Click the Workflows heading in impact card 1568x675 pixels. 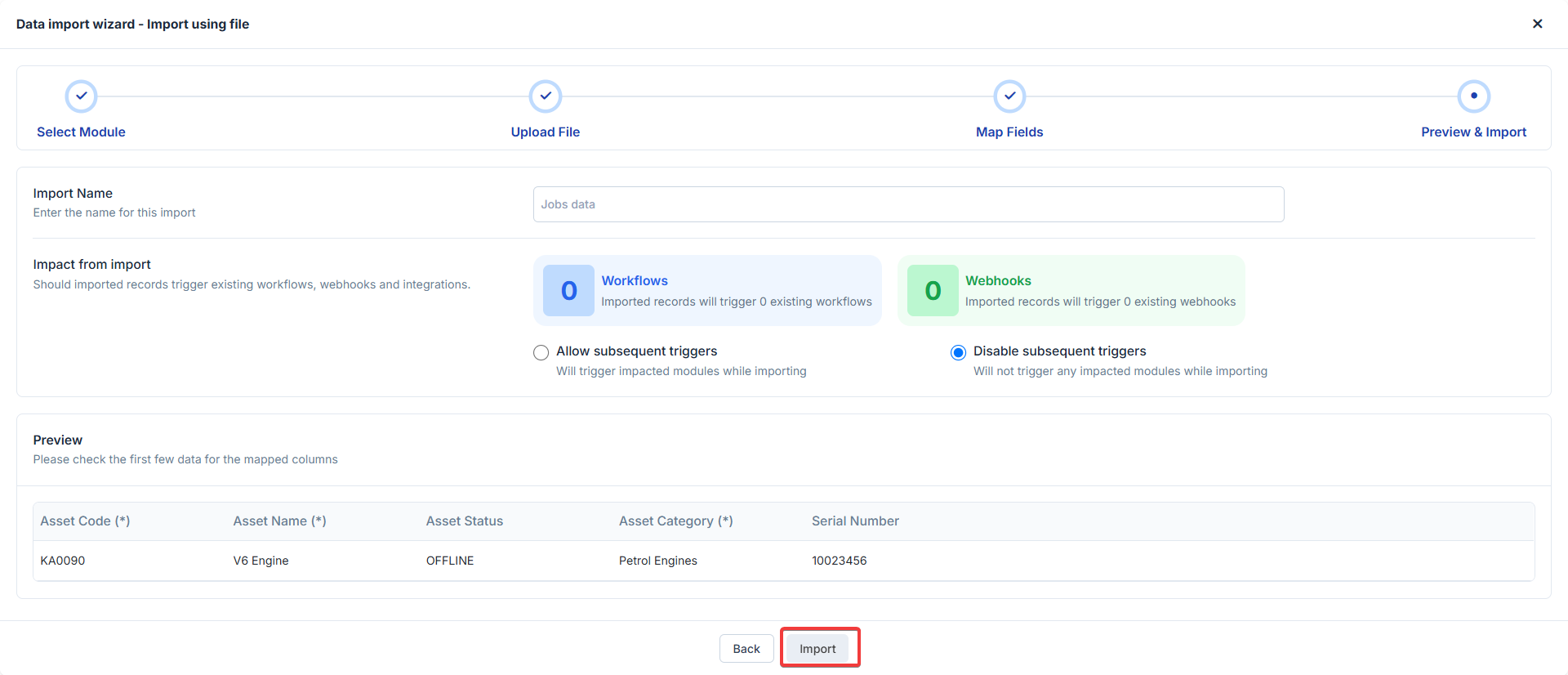pos(635,280)
